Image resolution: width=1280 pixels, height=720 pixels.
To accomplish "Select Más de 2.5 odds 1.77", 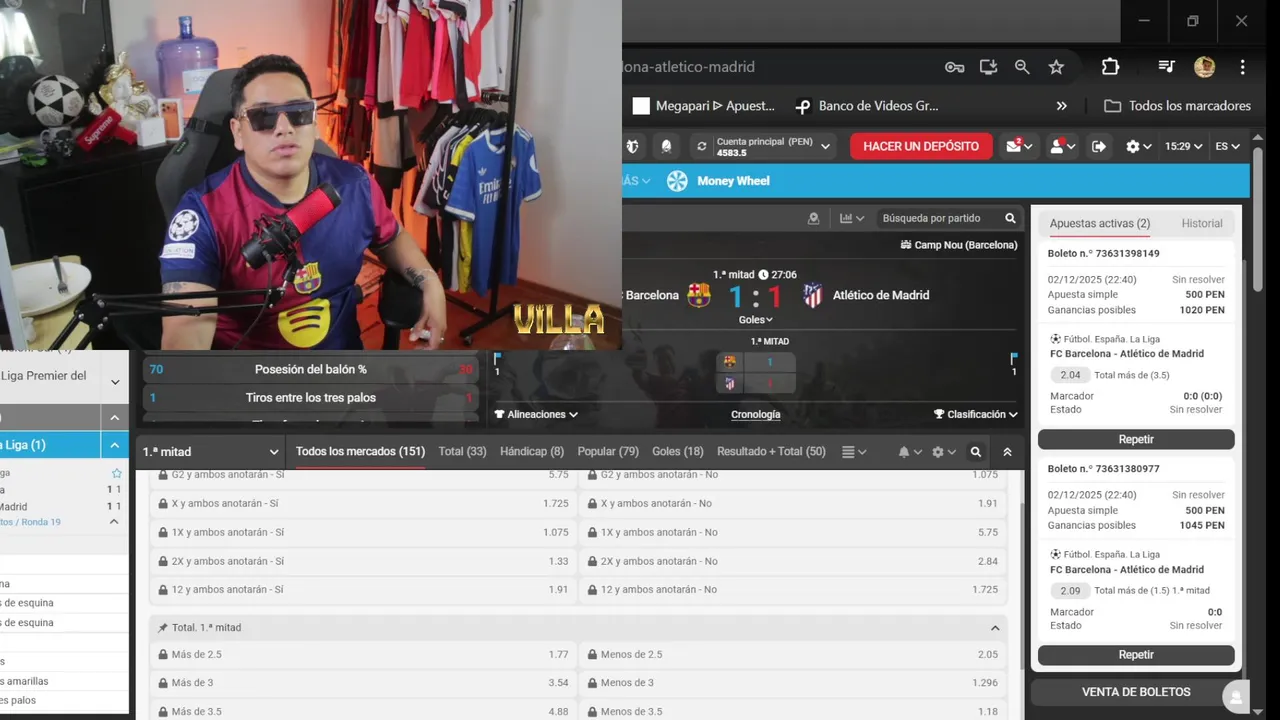I will click(x=363, y=655).
